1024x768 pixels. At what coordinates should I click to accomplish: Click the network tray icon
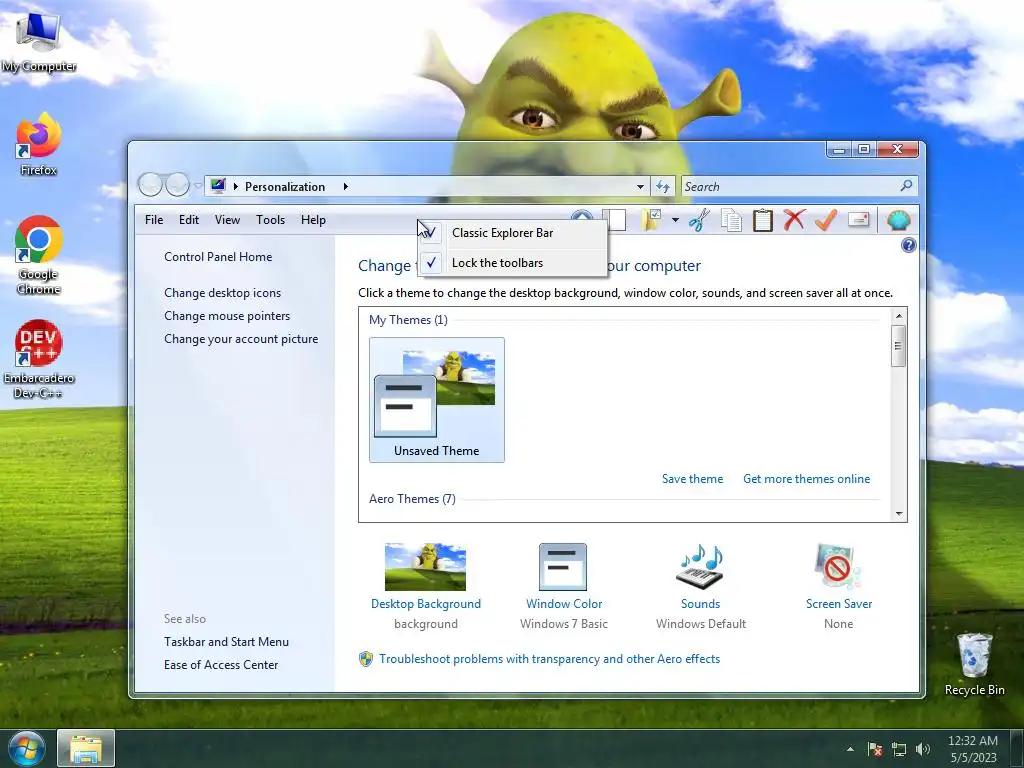click(x=899, y=749)
